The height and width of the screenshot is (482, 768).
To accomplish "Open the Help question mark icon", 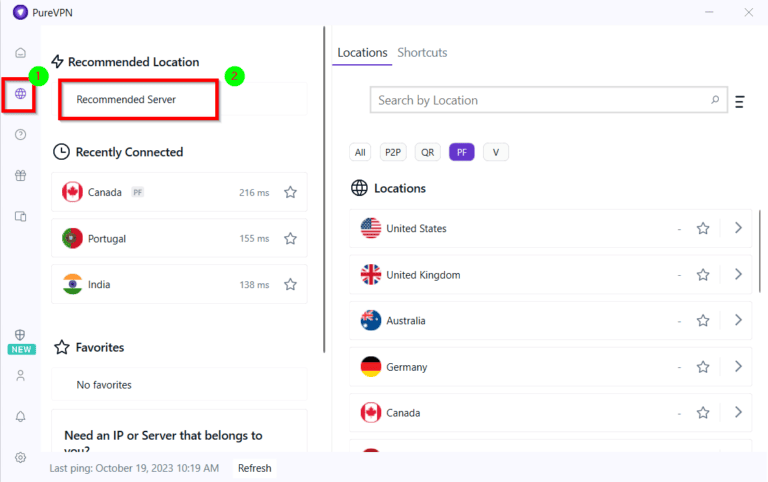I will pyautogui.click(x=20, y=134).
